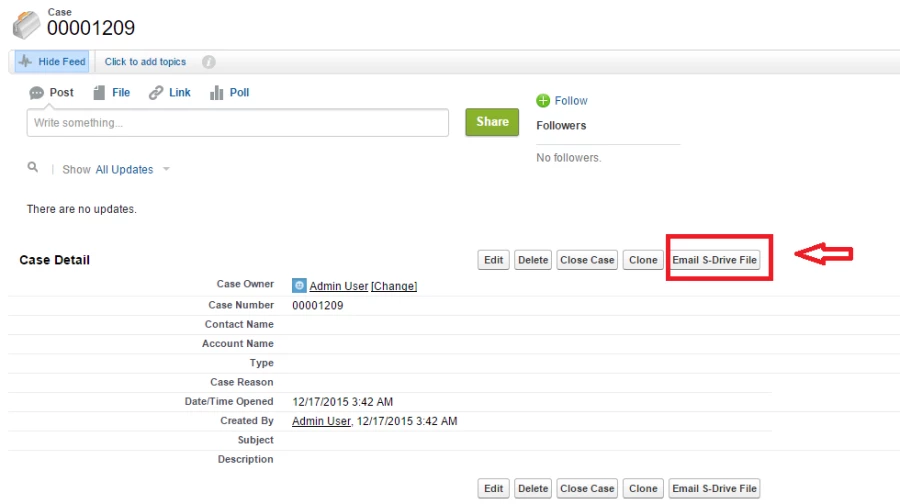
Task: Click the top Edit button
Action: coord(493,260)
